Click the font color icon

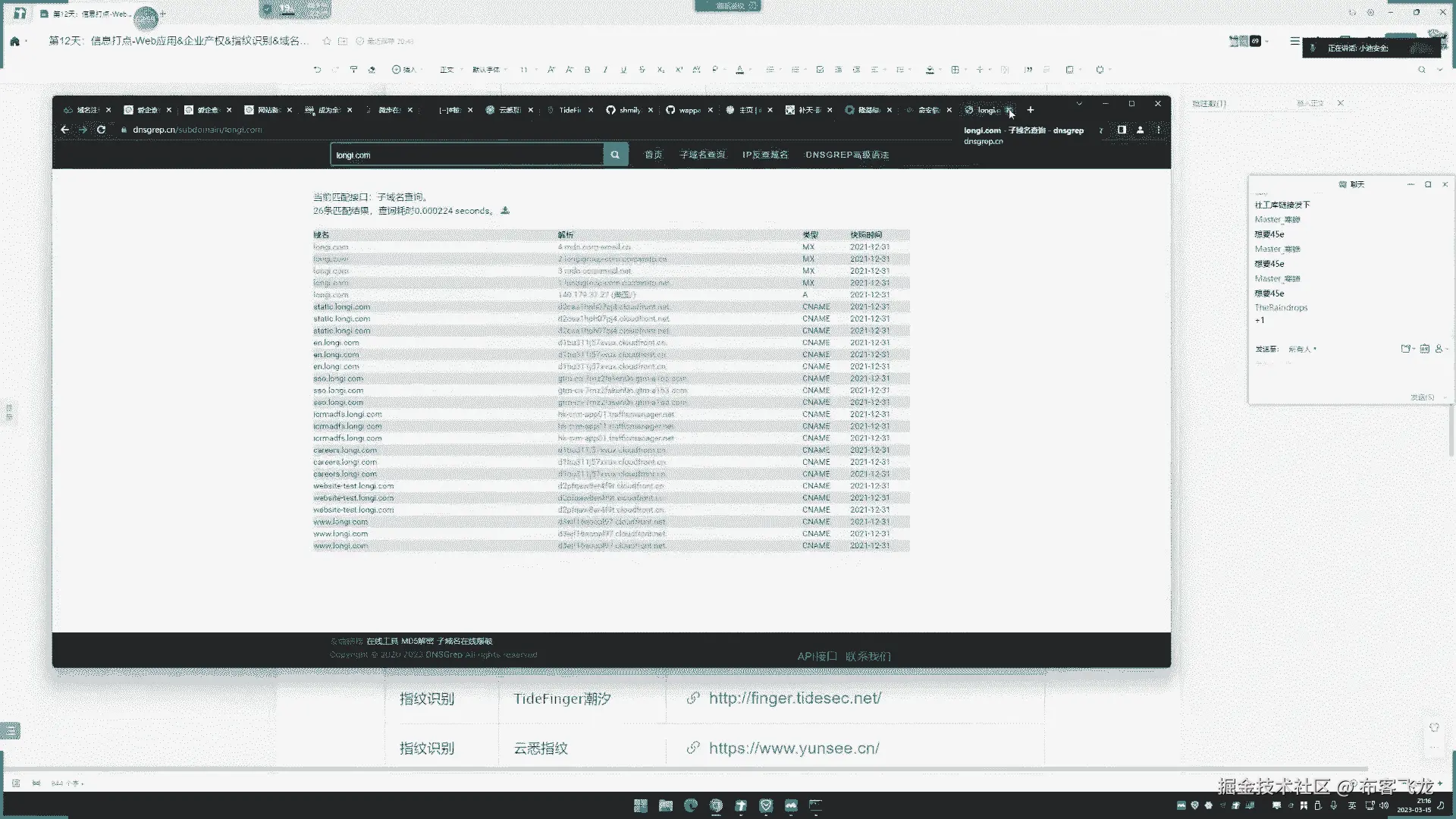(x=740, y=70)
